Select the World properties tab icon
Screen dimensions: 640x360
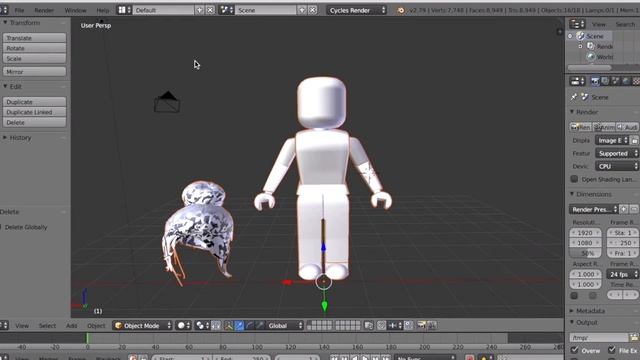[x=626, y=81]
